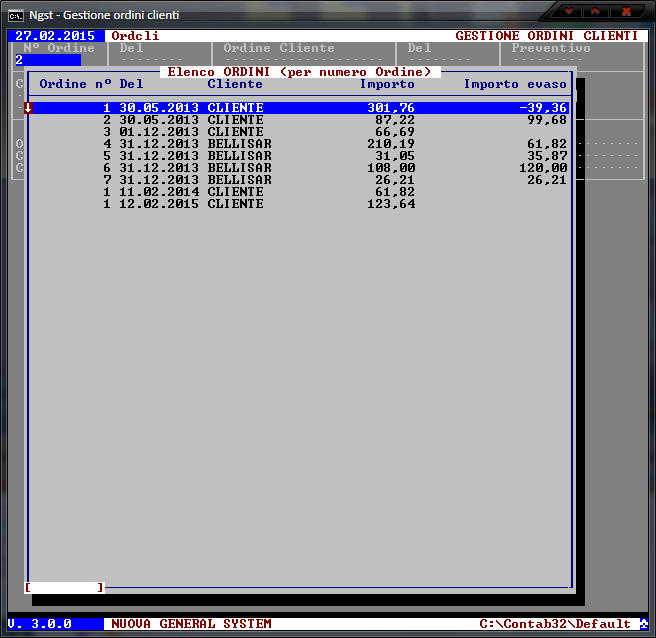Close the Ngst window
Image resolution: width=656 pixels, height=638 pixels.
point(627,12)
